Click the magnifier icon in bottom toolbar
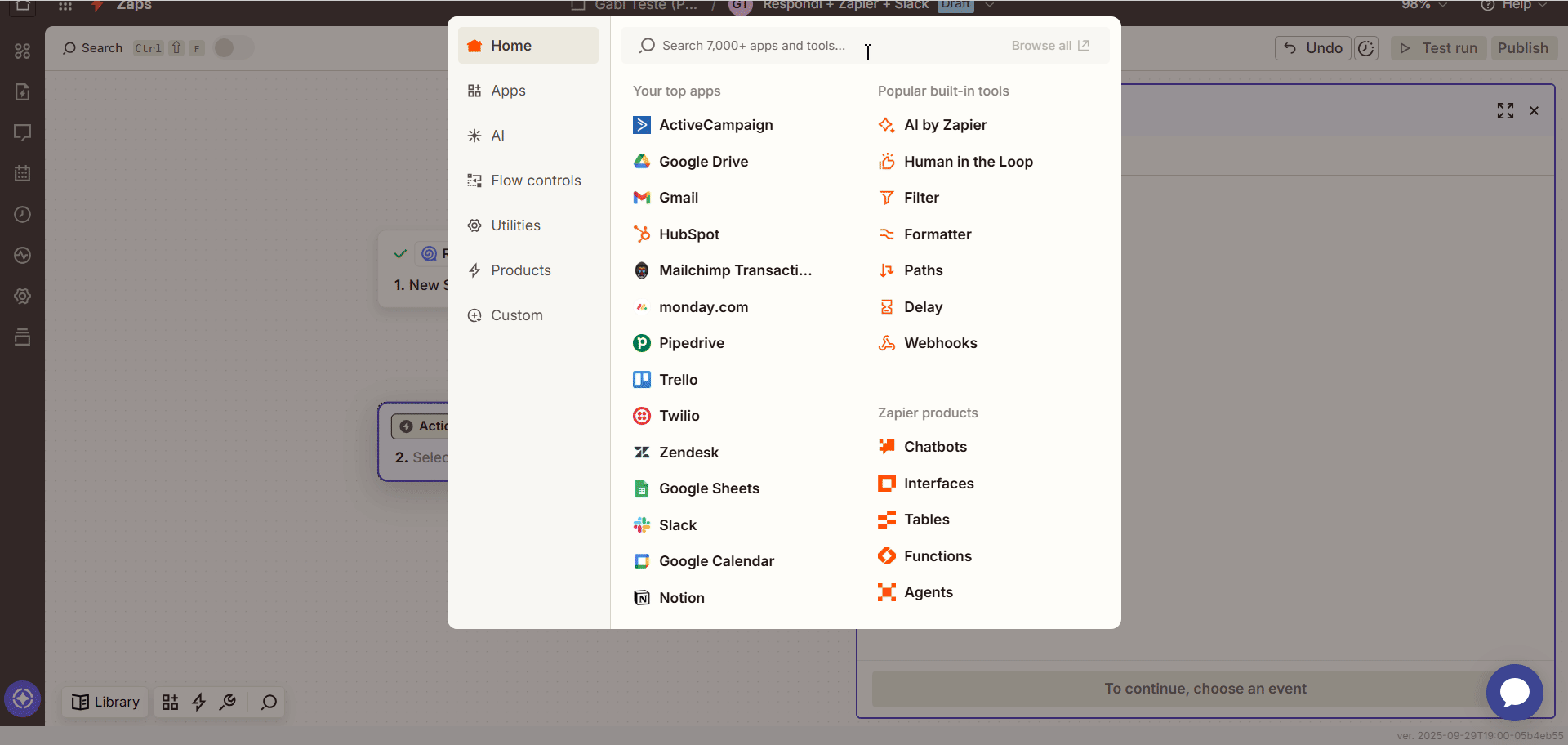Screen dimensions: 1568x745 click(269, 703)
